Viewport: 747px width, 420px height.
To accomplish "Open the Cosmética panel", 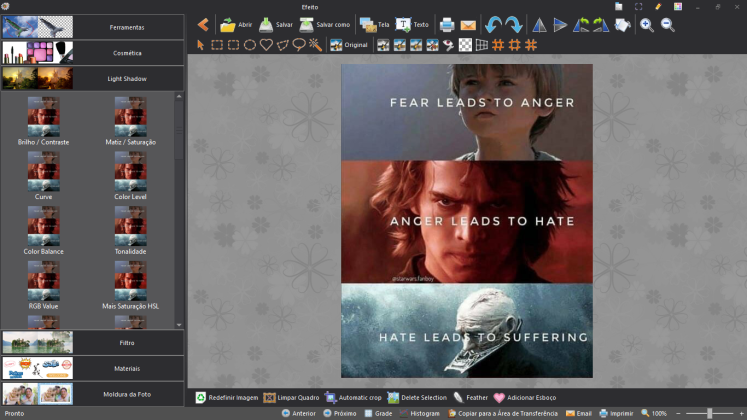I will (x=92, y=53).
